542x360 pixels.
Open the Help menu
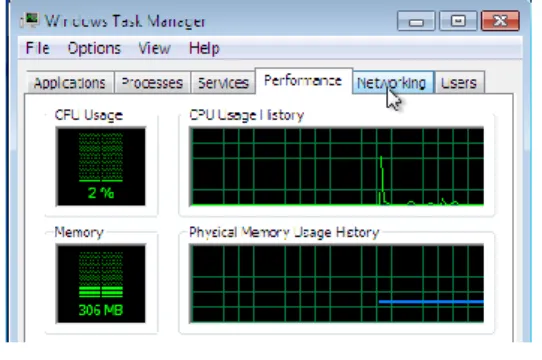[x=204, y=48]
